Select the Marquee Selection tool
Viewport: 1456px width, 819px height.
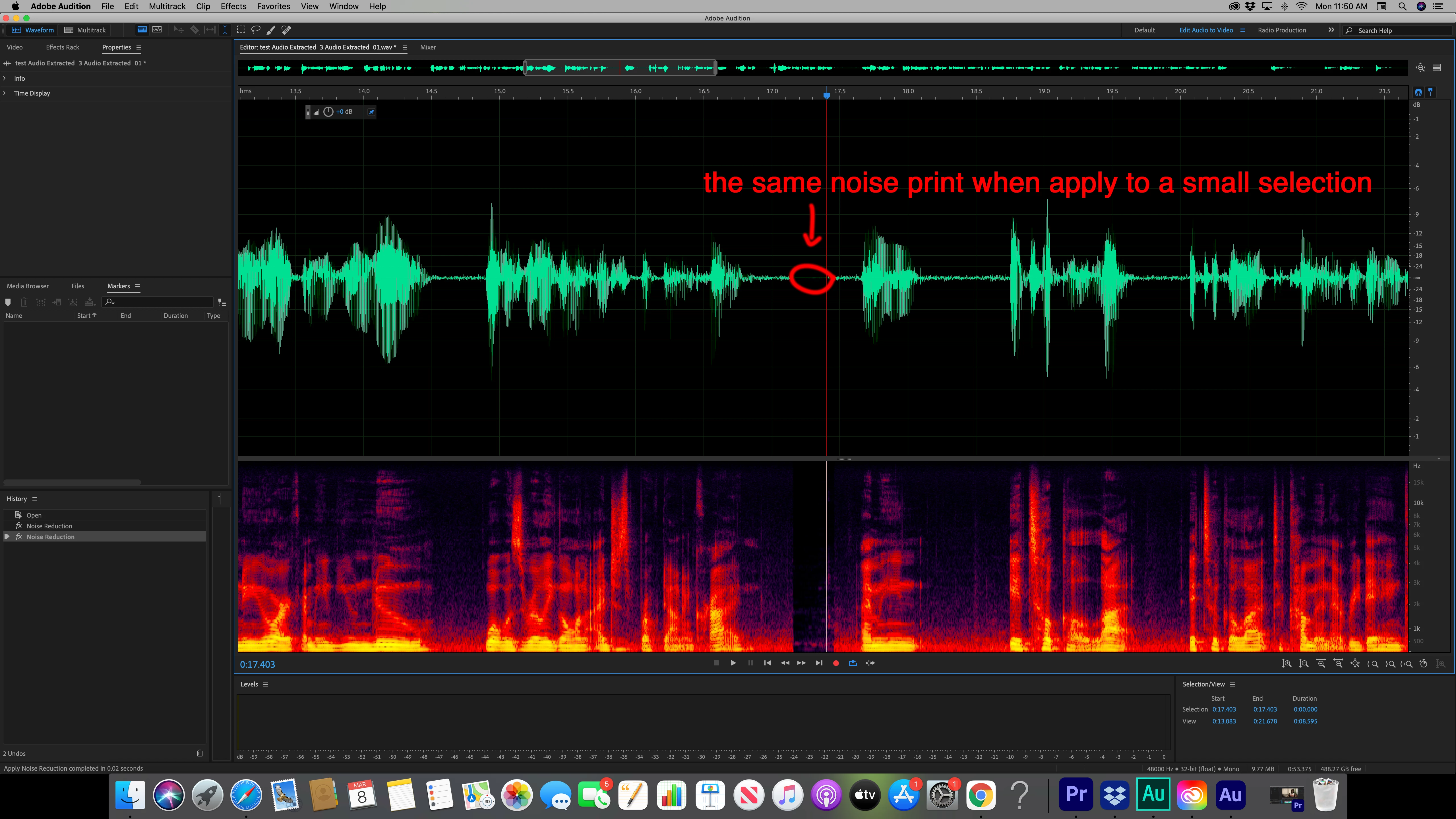(x=241, y=30)
